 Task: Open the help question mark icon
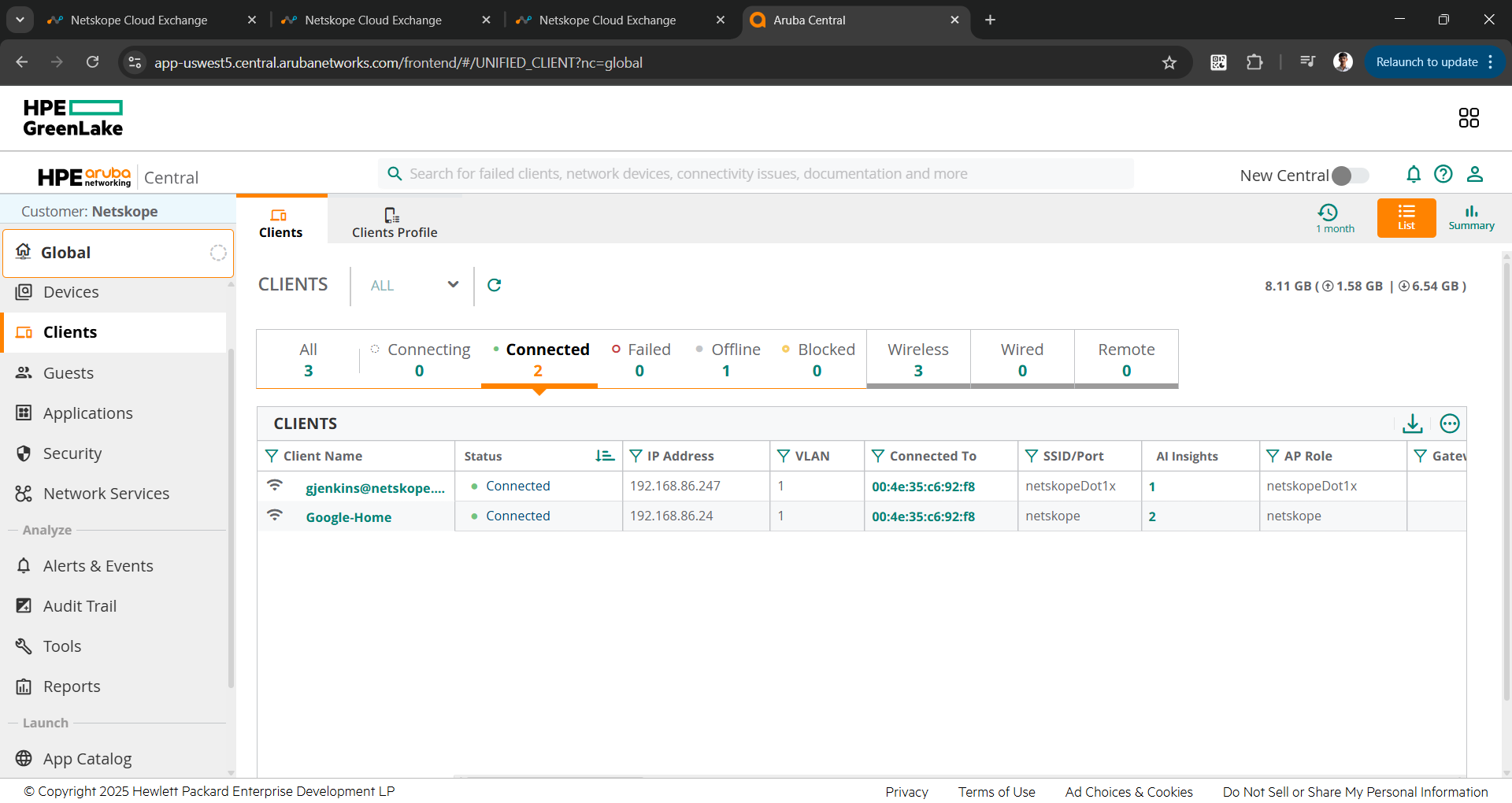point(1443,174)
